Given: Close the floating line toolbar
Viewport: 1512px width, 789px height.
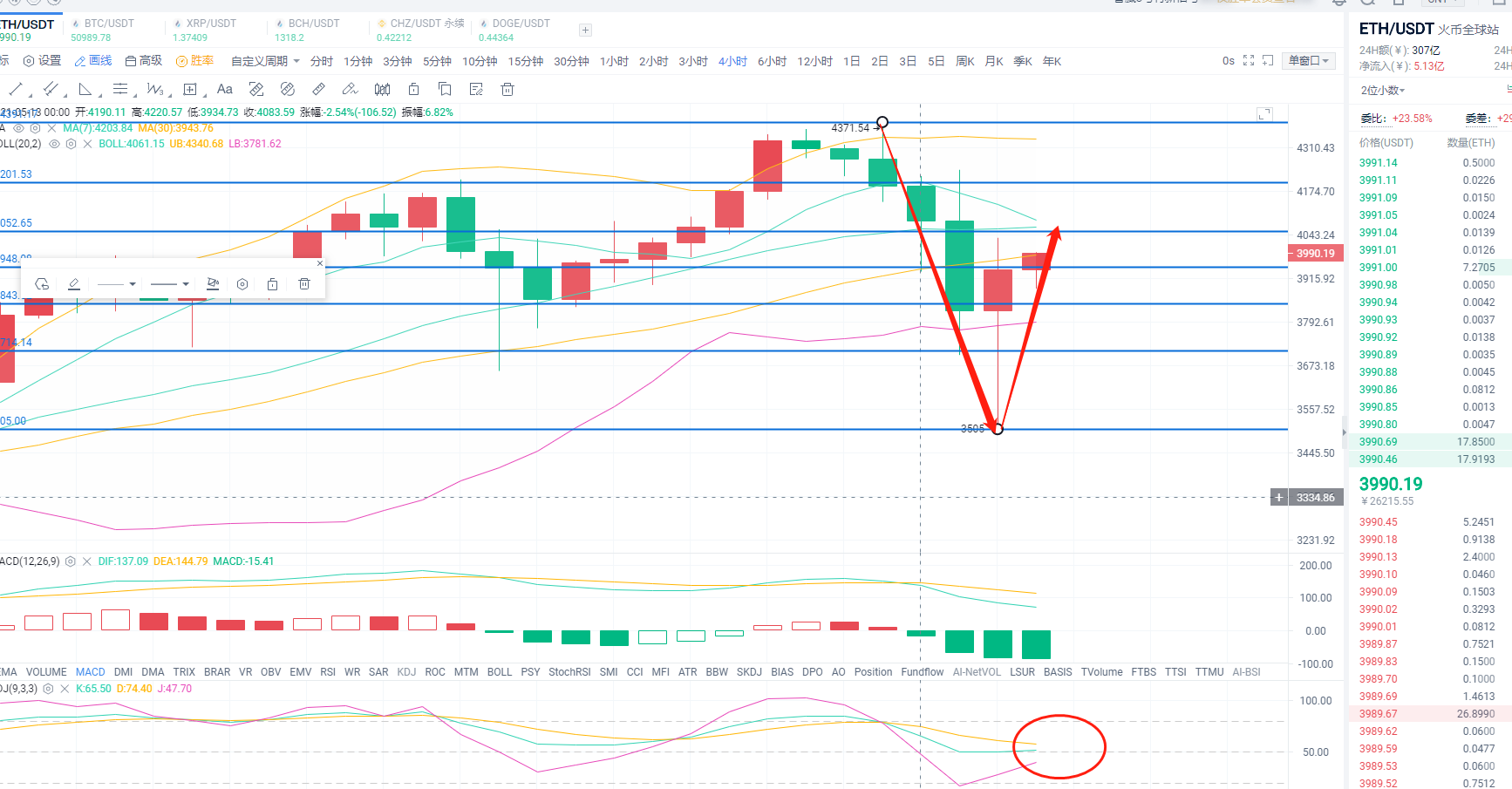Looking at the screenshot, I should tap(320, 263).
